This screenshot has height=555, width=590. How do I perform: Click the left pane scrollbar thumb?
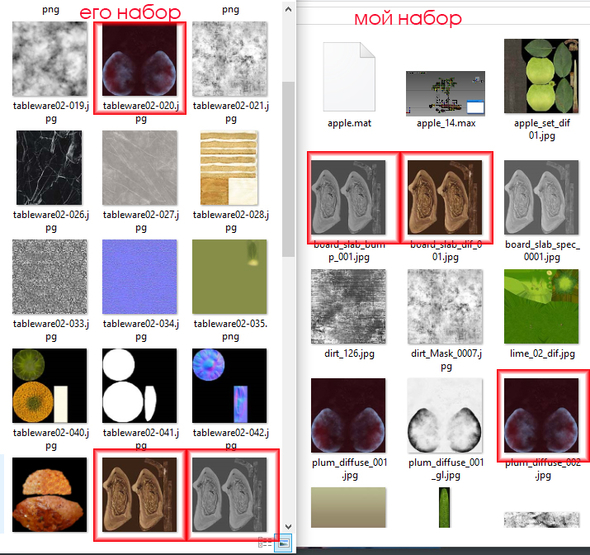coord(288,169)
